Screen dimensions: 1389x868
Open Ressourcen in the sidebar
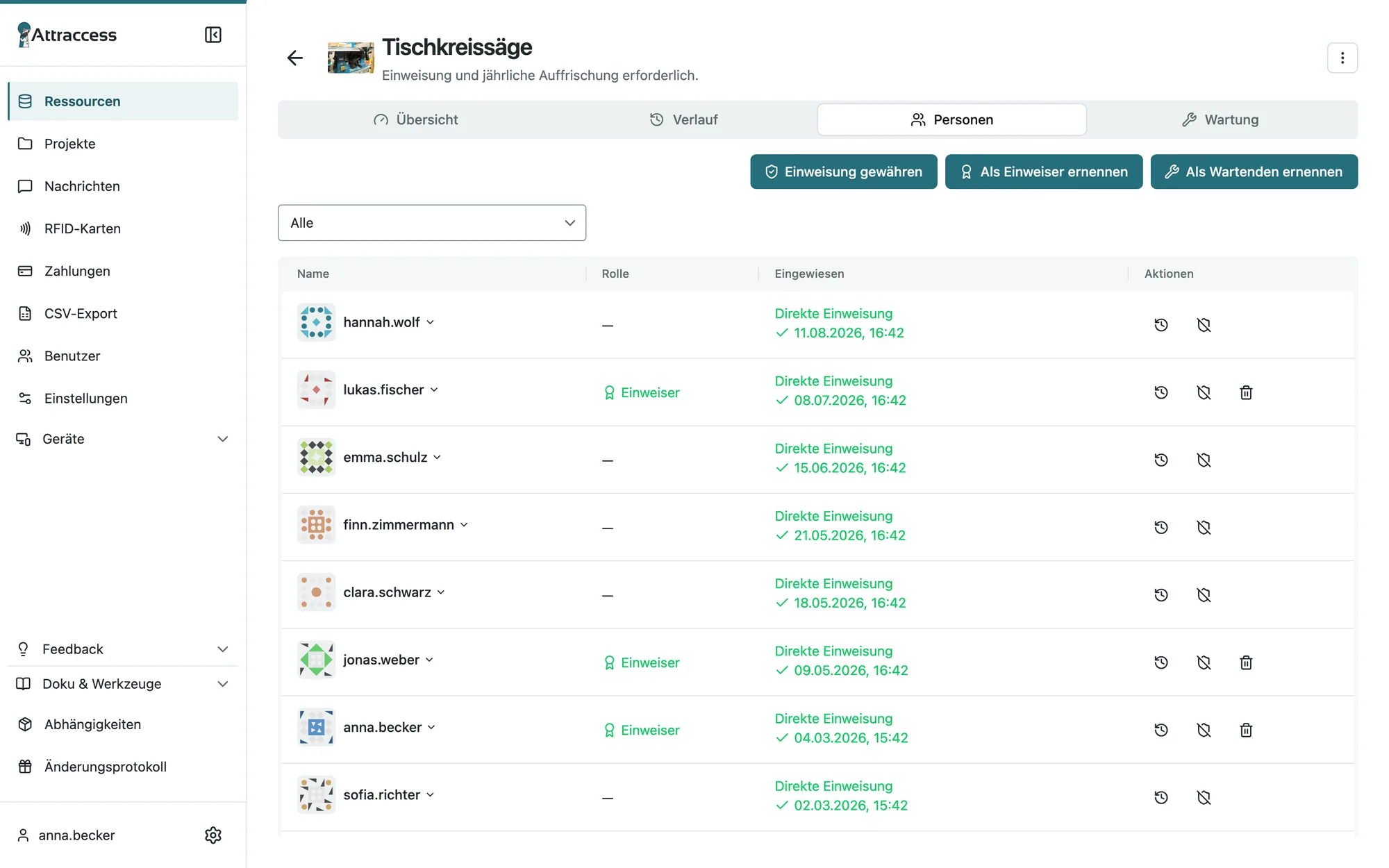pos(122,101)
